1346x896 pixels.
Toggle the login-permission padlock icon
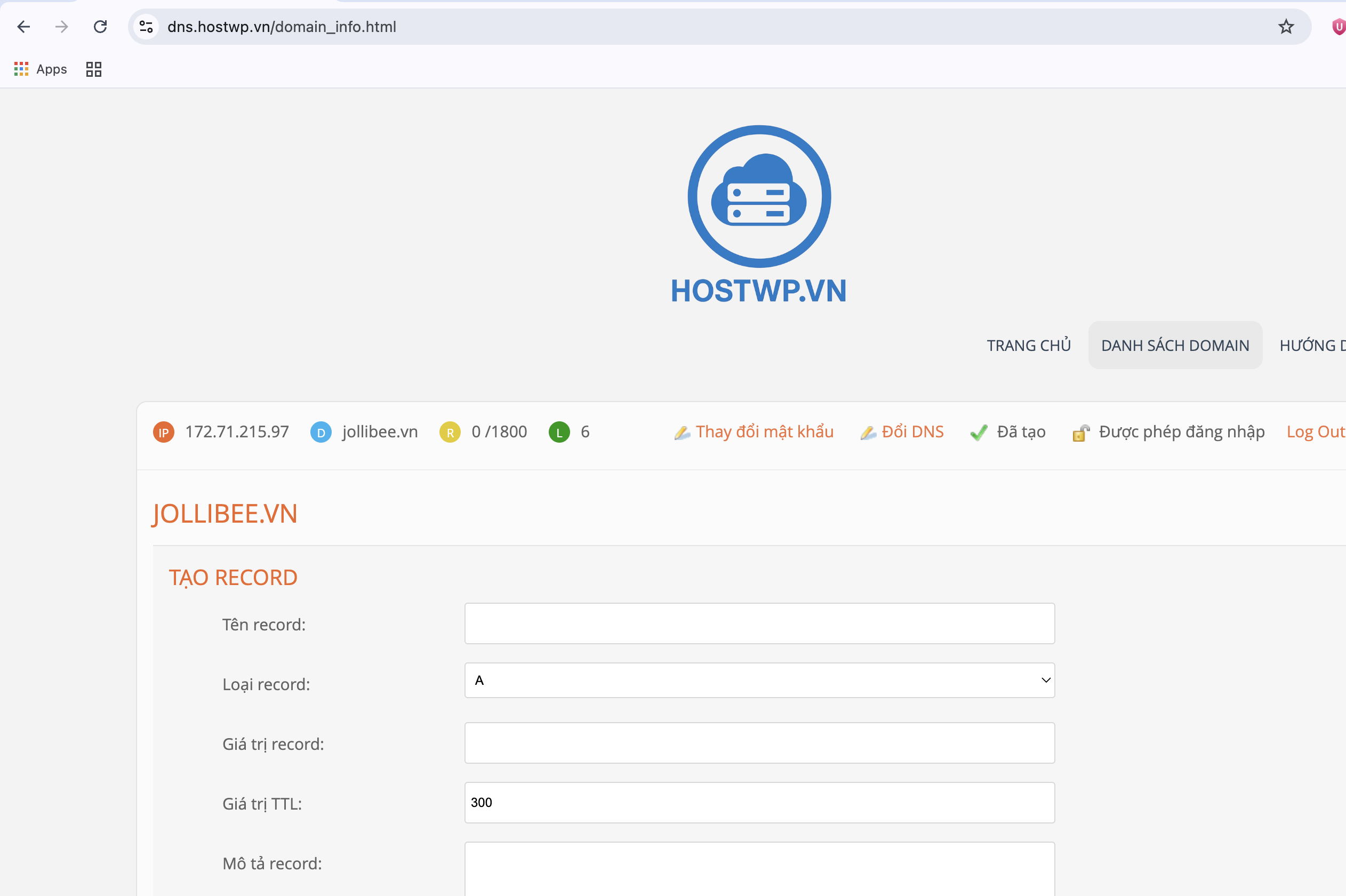[x=1080, y=433]
